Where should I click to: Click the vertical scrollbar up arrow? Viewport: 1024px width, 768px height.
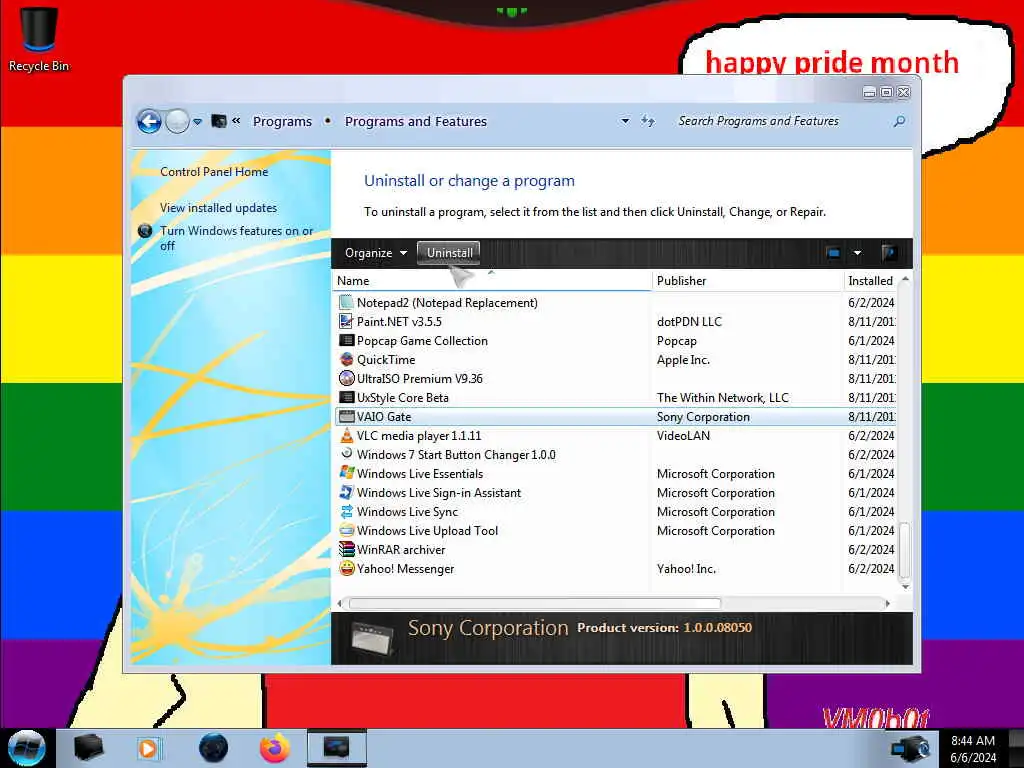(904, 280)
